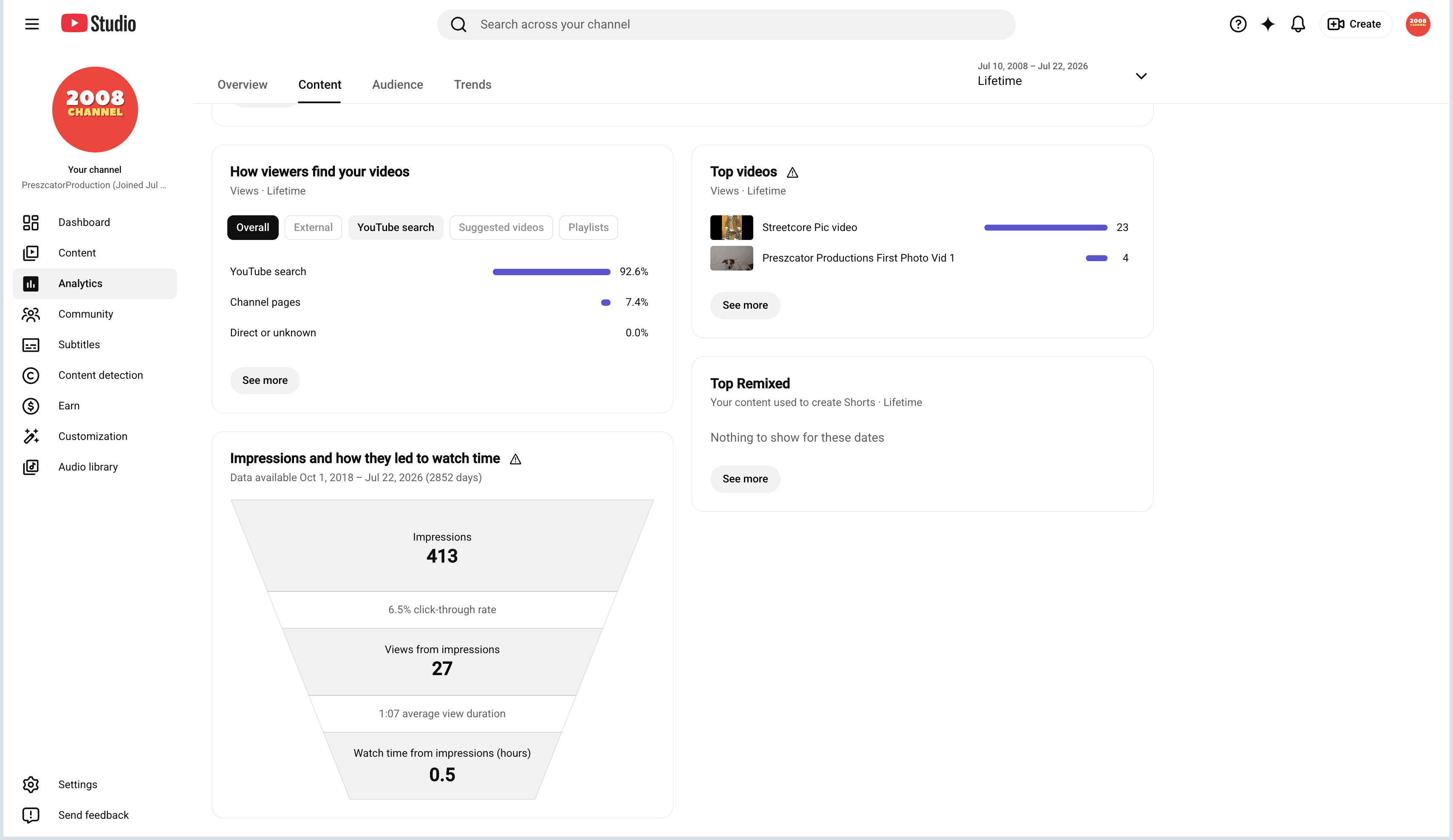Click See more under traffic sources
The width and height of the screenshot is (1453, 840).
pyautogui.click(x=265, y=381)
